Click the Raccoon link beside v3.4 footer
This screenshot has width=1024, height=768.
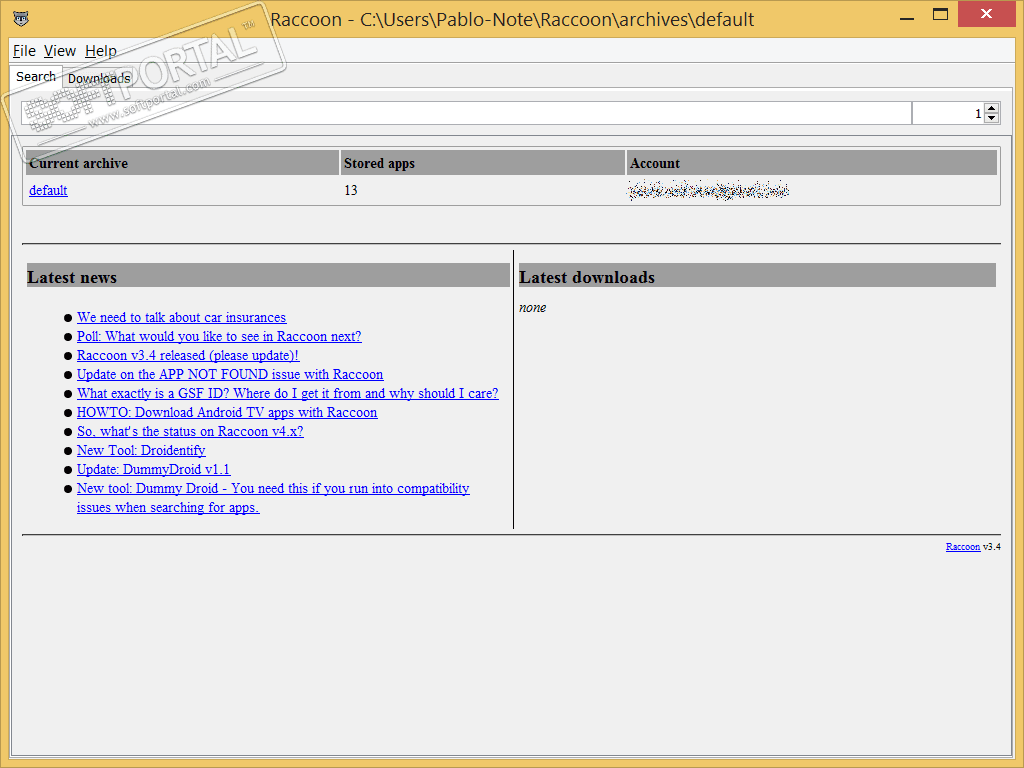pyautogui.click(x=963, y=547)
